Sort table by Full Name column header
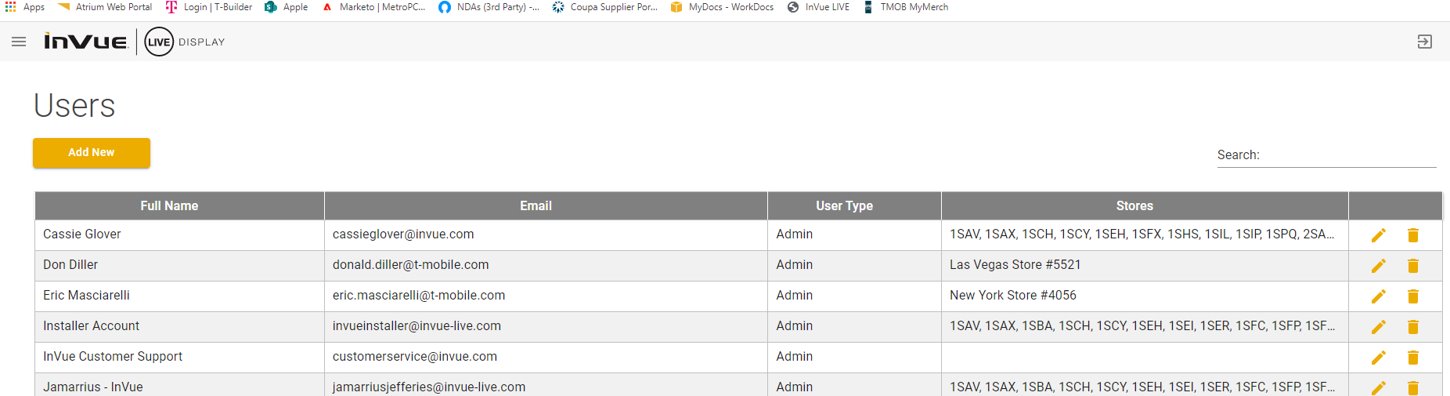Image resolution: width=1450 pixels, height=396 pixels. [169, 206]
